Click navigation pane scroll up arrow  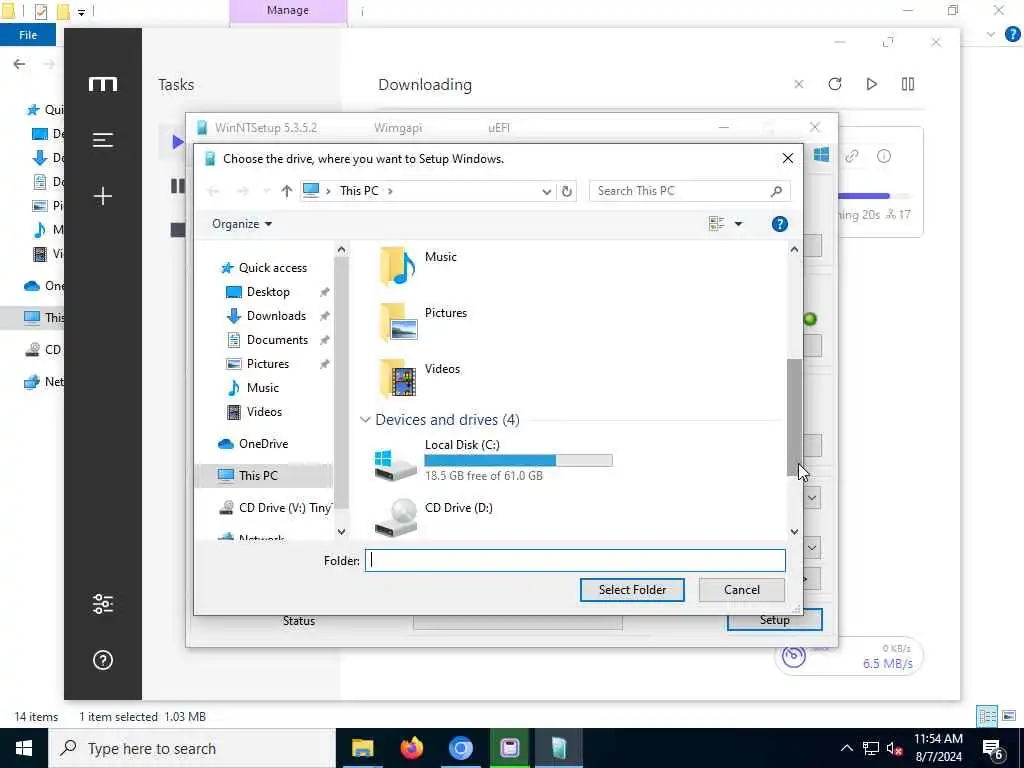coord(341,249)
